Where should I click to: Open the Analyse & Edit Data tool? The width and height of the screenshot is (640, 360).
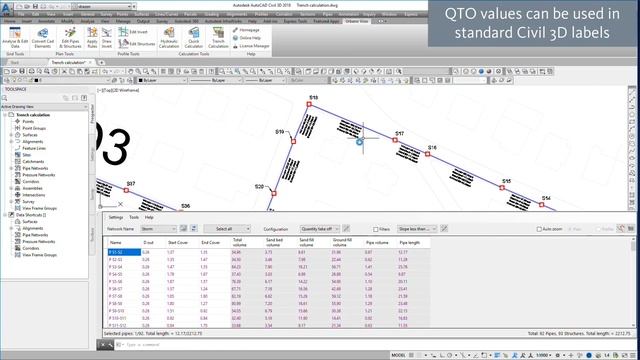[15, 38]
